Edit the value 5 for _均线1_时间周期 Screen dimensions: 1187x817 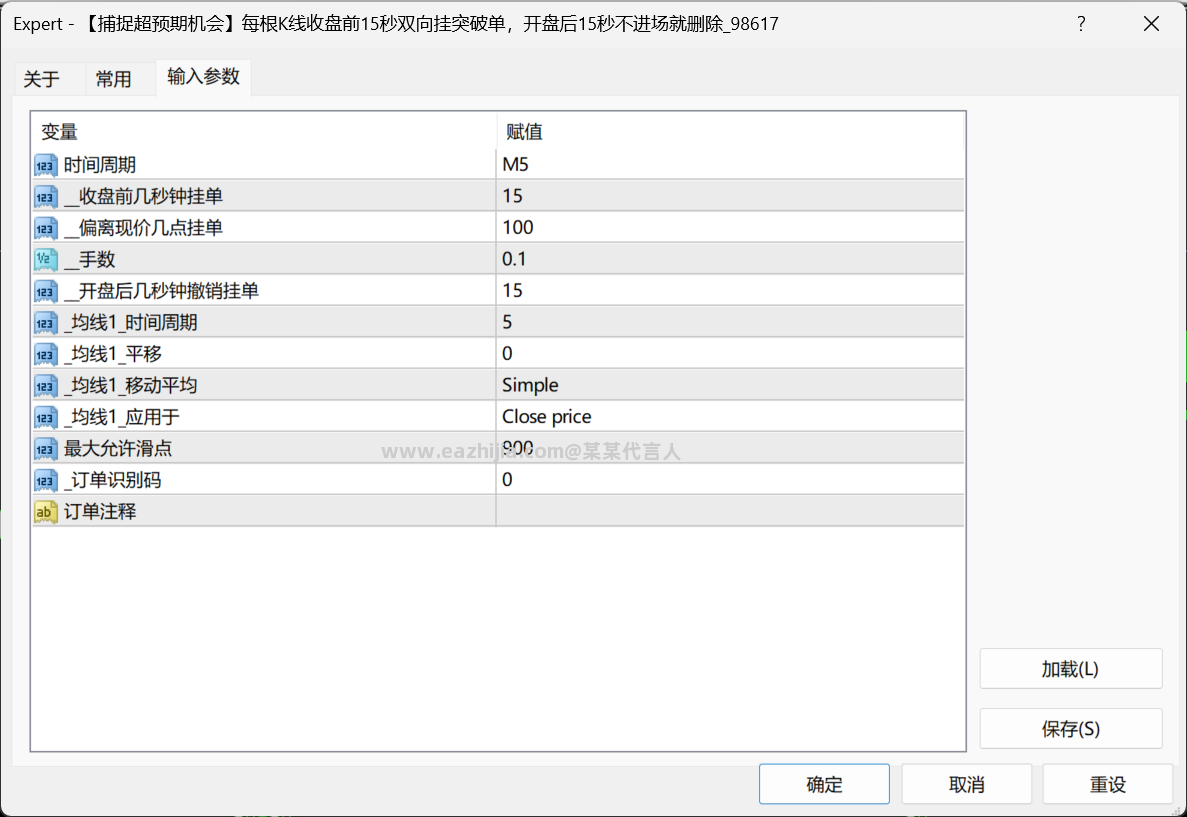(730, 322)
